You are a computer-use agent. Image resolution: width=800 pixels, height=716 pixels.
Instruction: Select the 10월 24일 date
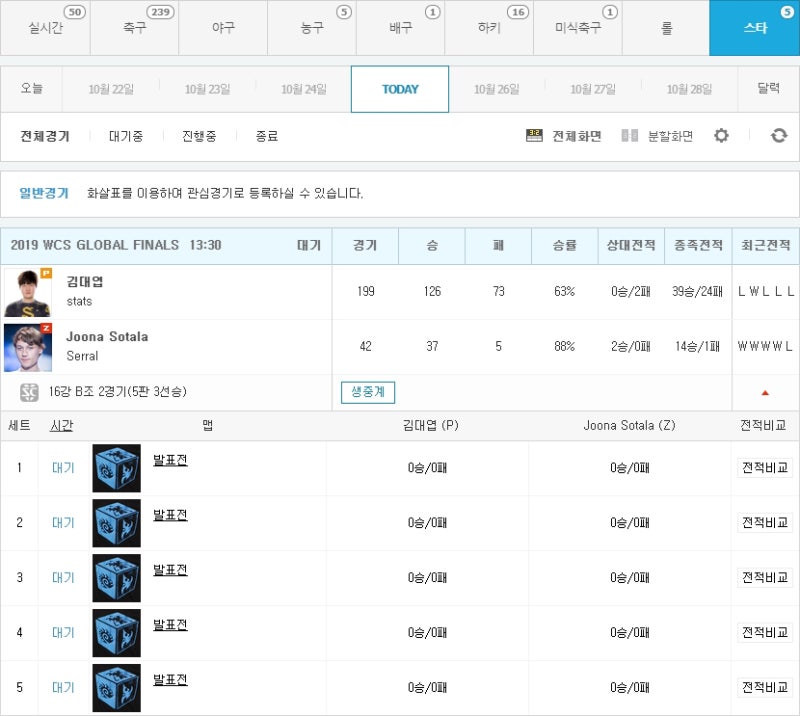(304, 89)
